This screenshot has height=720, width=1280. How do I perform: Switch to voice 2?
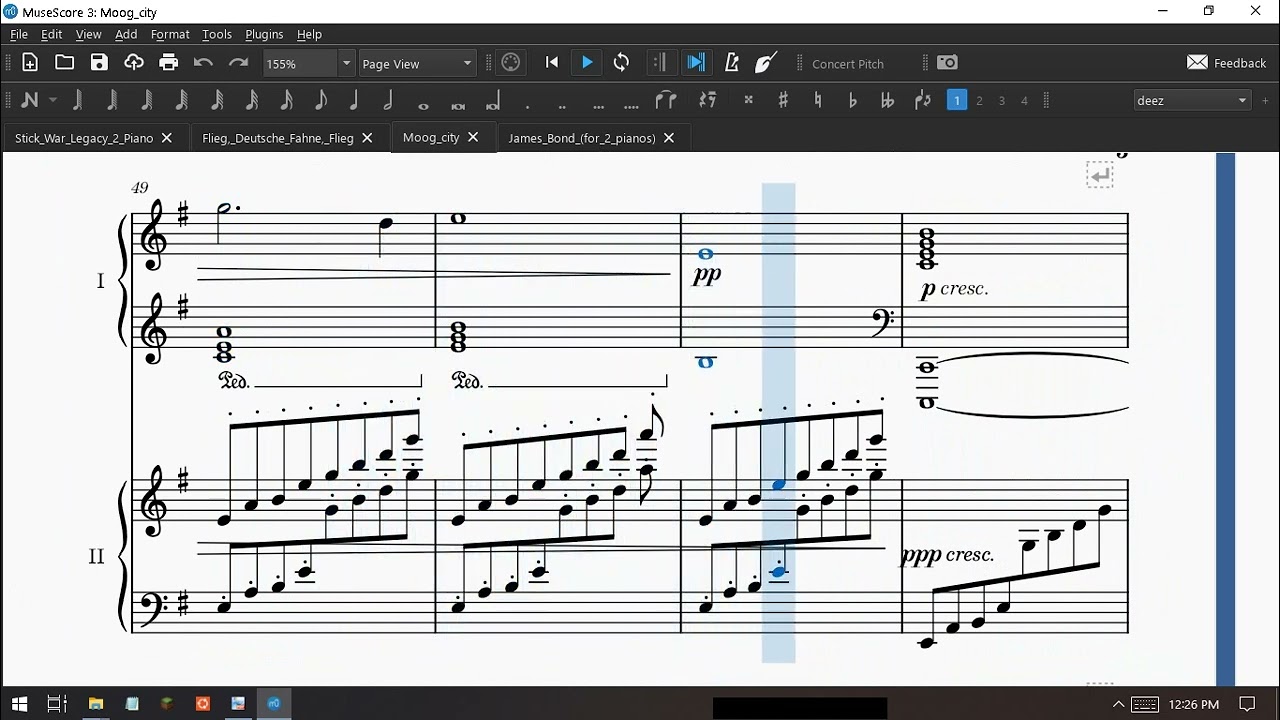click(980, 100)
